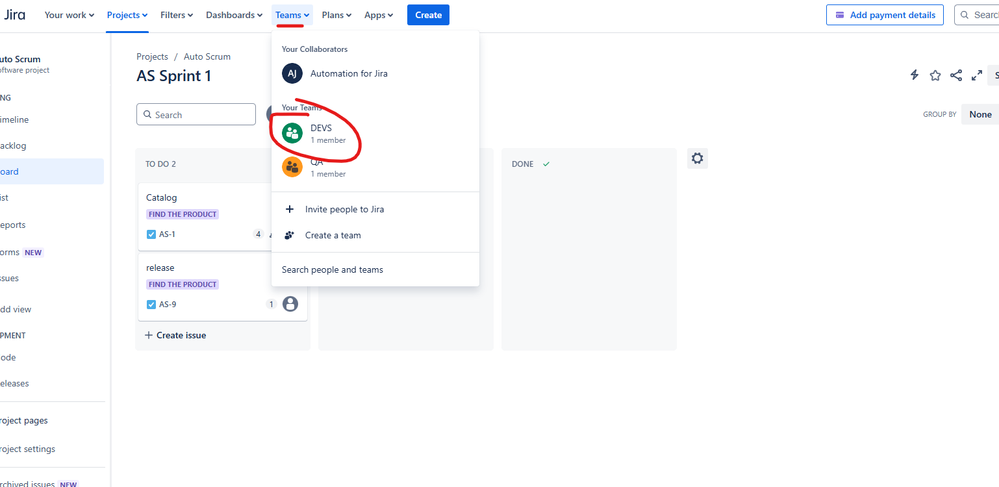Star the board with star icon
The width and height of the screenshot is (999, 487).
pyautogui.click(x=935, y=75)
